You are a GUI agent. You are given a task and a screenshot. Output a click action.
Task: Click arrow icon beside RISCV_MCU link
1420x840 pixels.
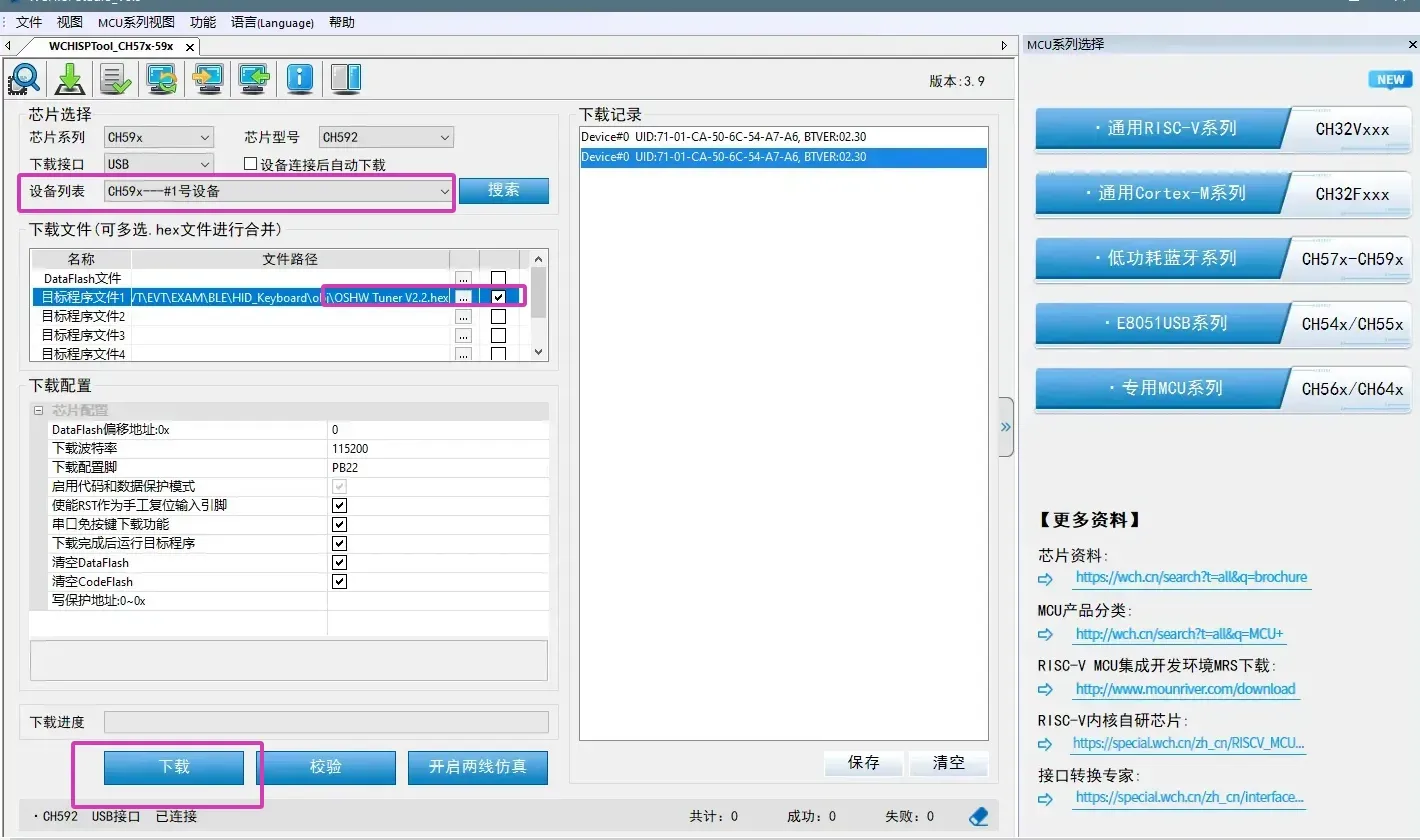click(1046, 744)
